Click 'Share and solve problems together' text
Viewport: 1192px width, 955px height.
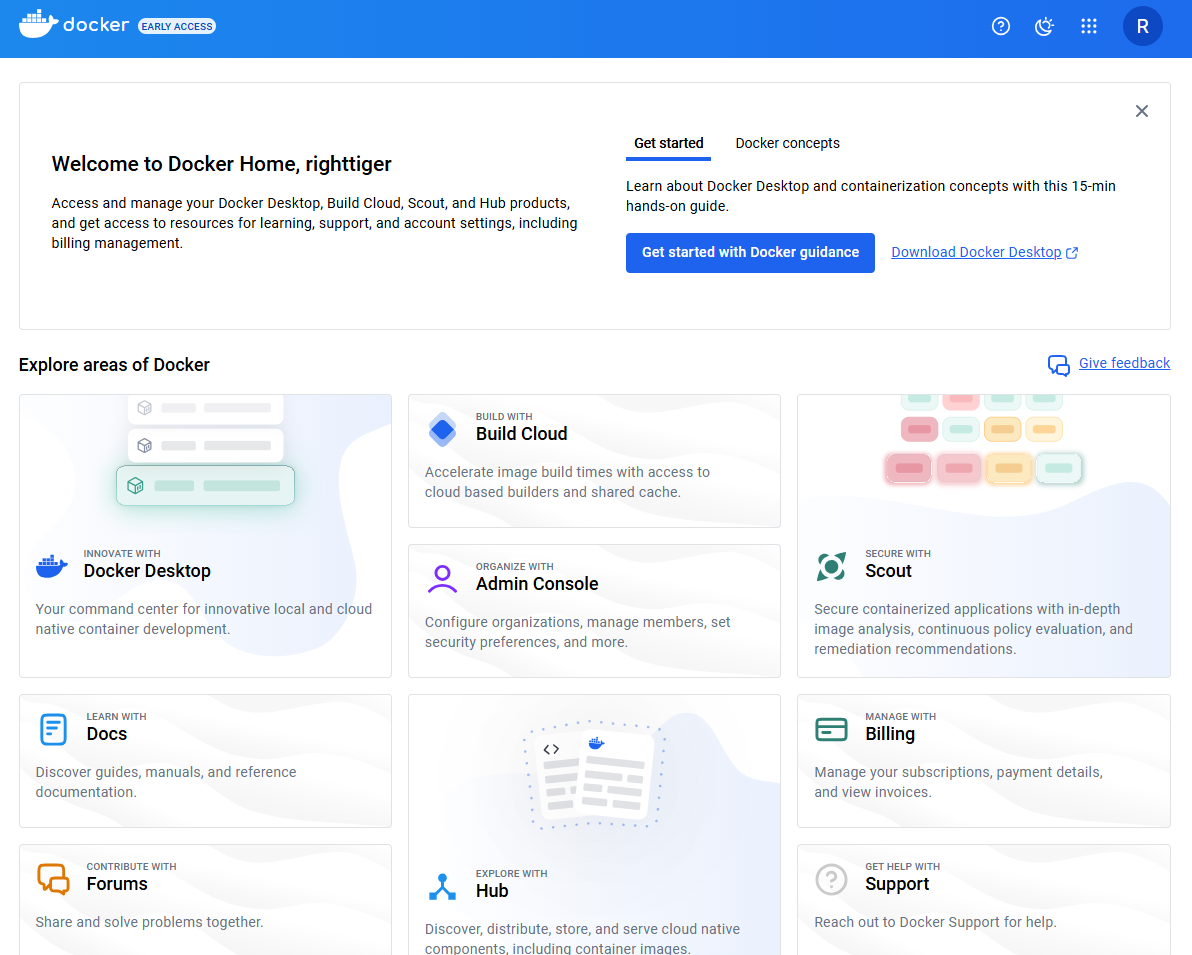tap(149, 922)
